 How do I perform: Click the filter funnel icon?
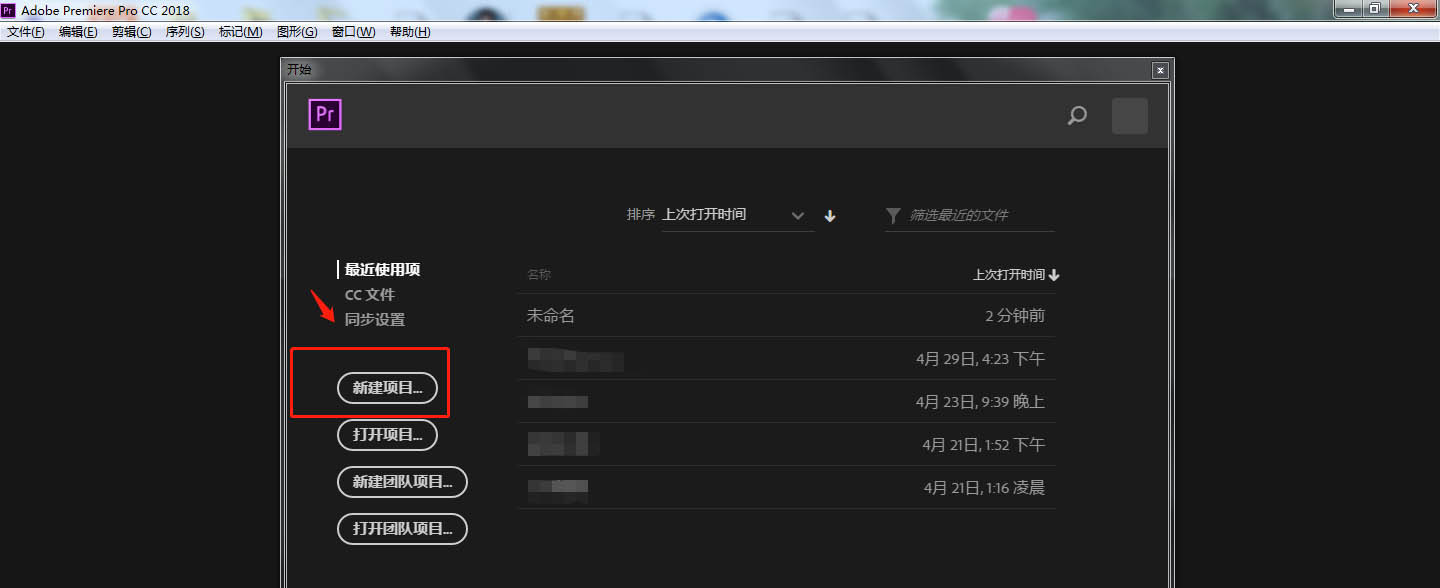(x=893, y=215)
